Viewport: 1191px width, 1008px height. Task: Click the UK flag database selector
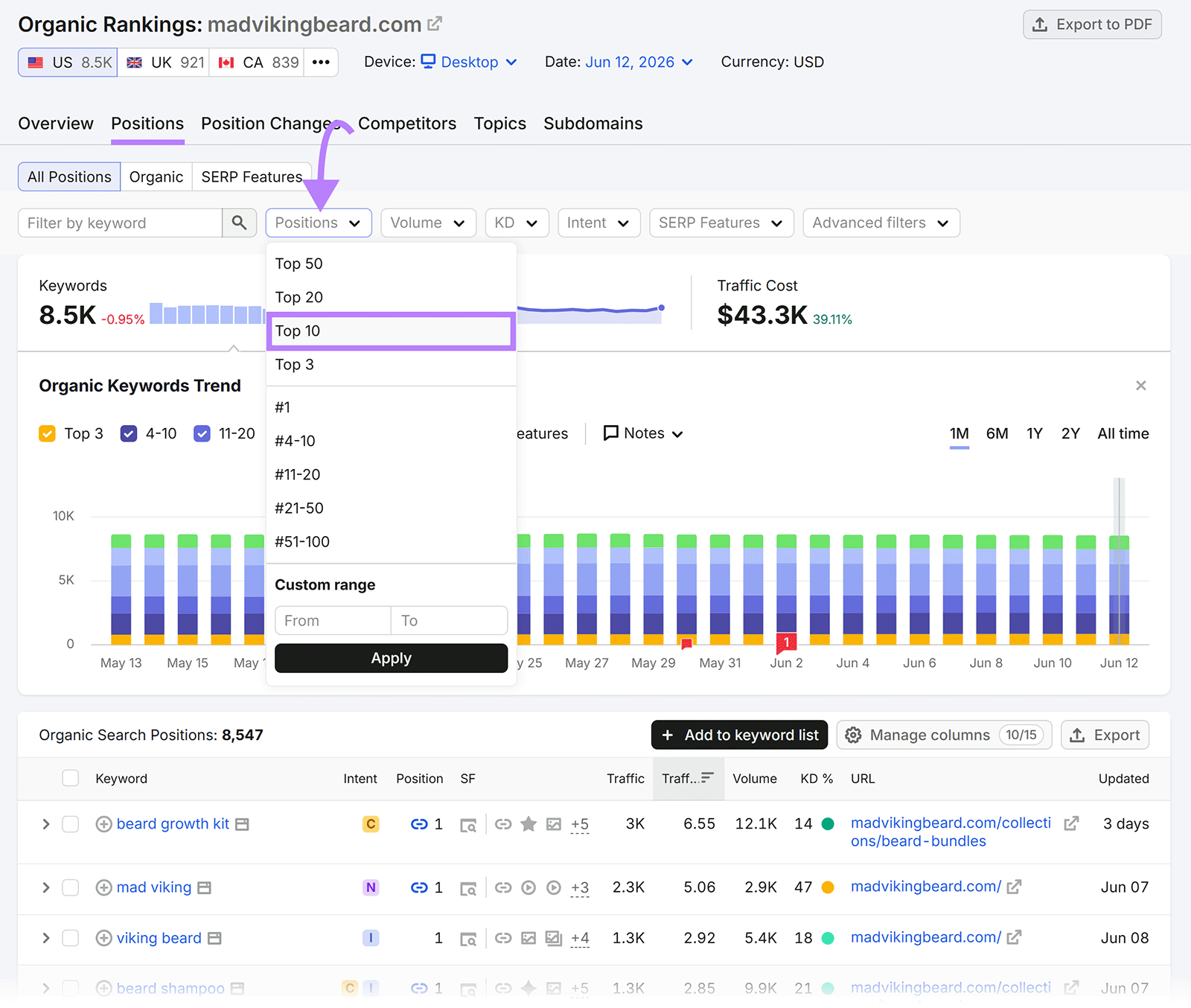pos(164,63)
